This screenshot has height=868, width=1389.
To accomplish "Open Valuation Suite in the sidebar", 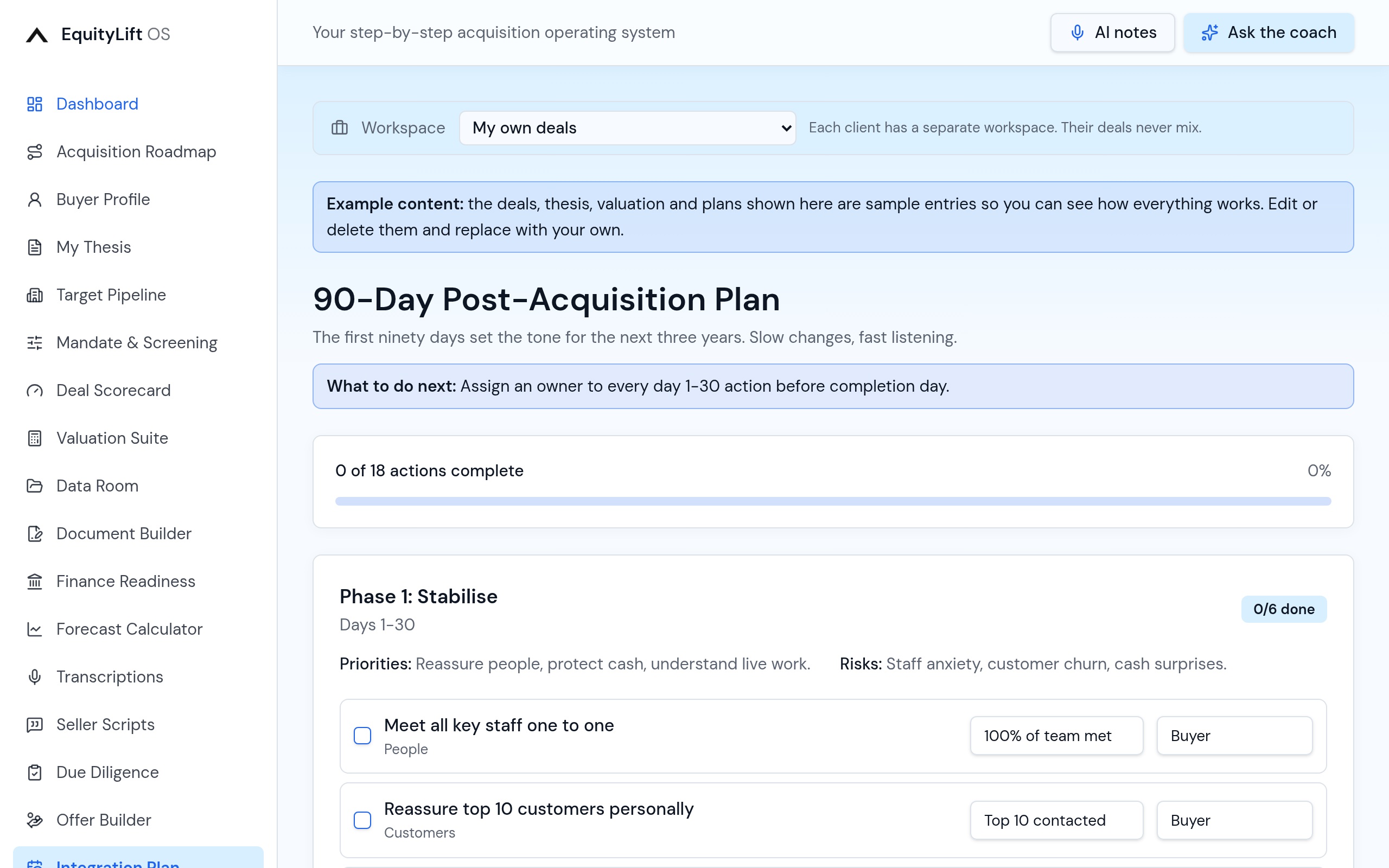I will tap(138, 438).
